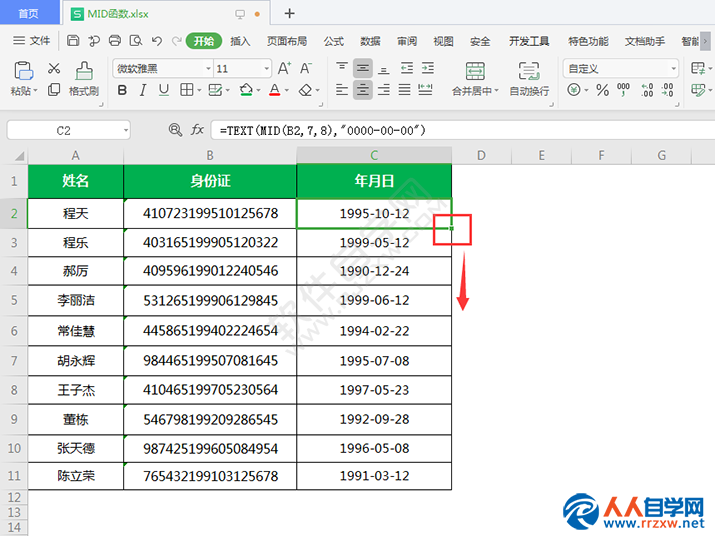Viewport: 715px width, 536px height.
Task: Switch to 审阅 ribbon tab
Action: (x=407, y=42)
